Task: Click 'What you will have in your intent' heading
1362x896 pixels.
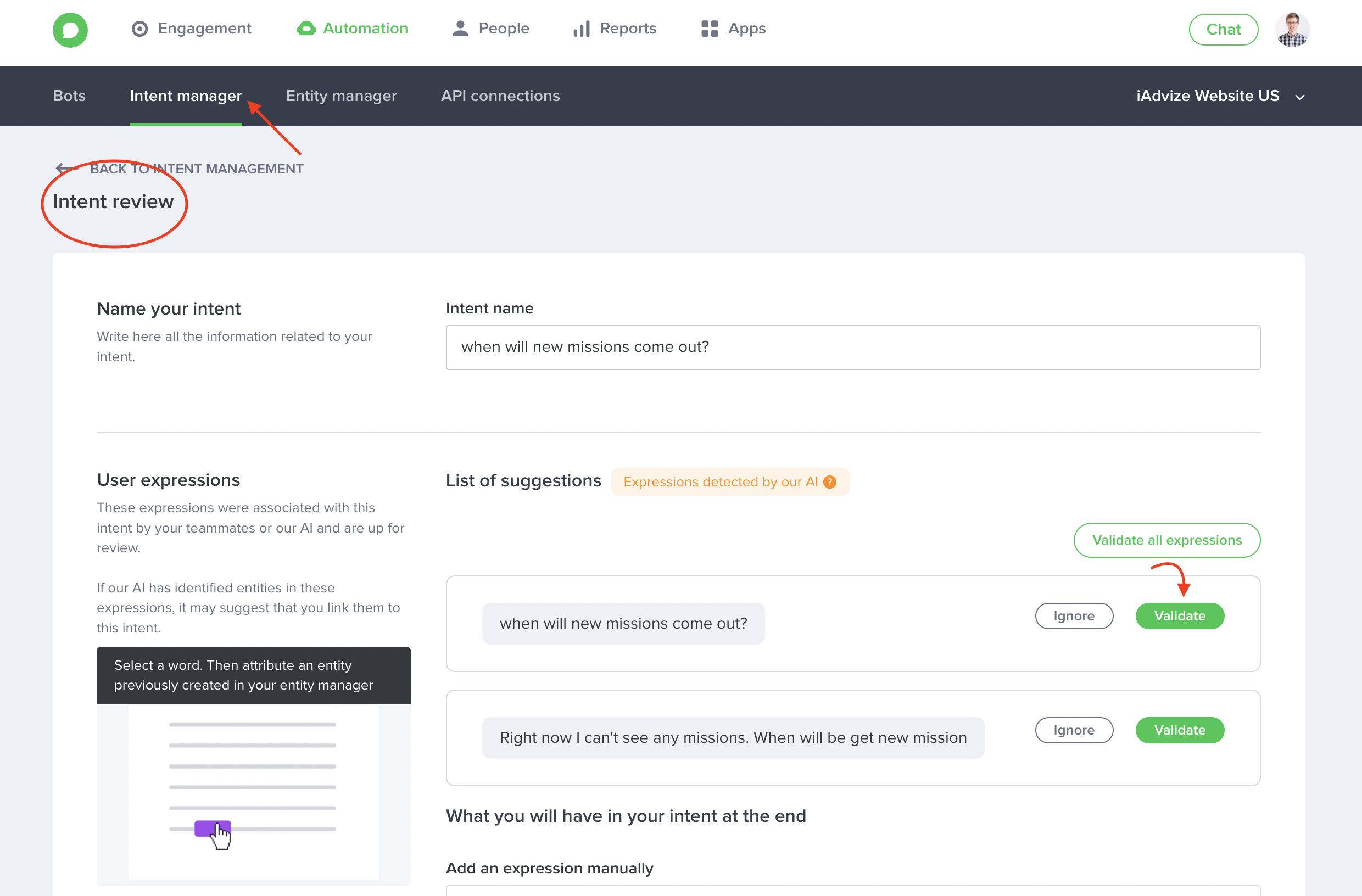Action: pyautogui.click(x=626, y=815)
